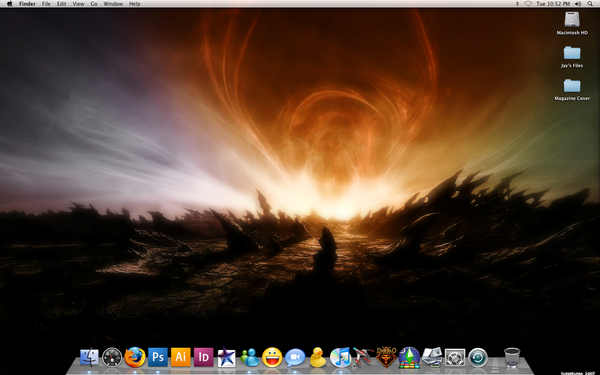The width and height of the screenshot is (600, 375).
Task: Open Cyberduck rubber duck icon
Action: (318, 357)
